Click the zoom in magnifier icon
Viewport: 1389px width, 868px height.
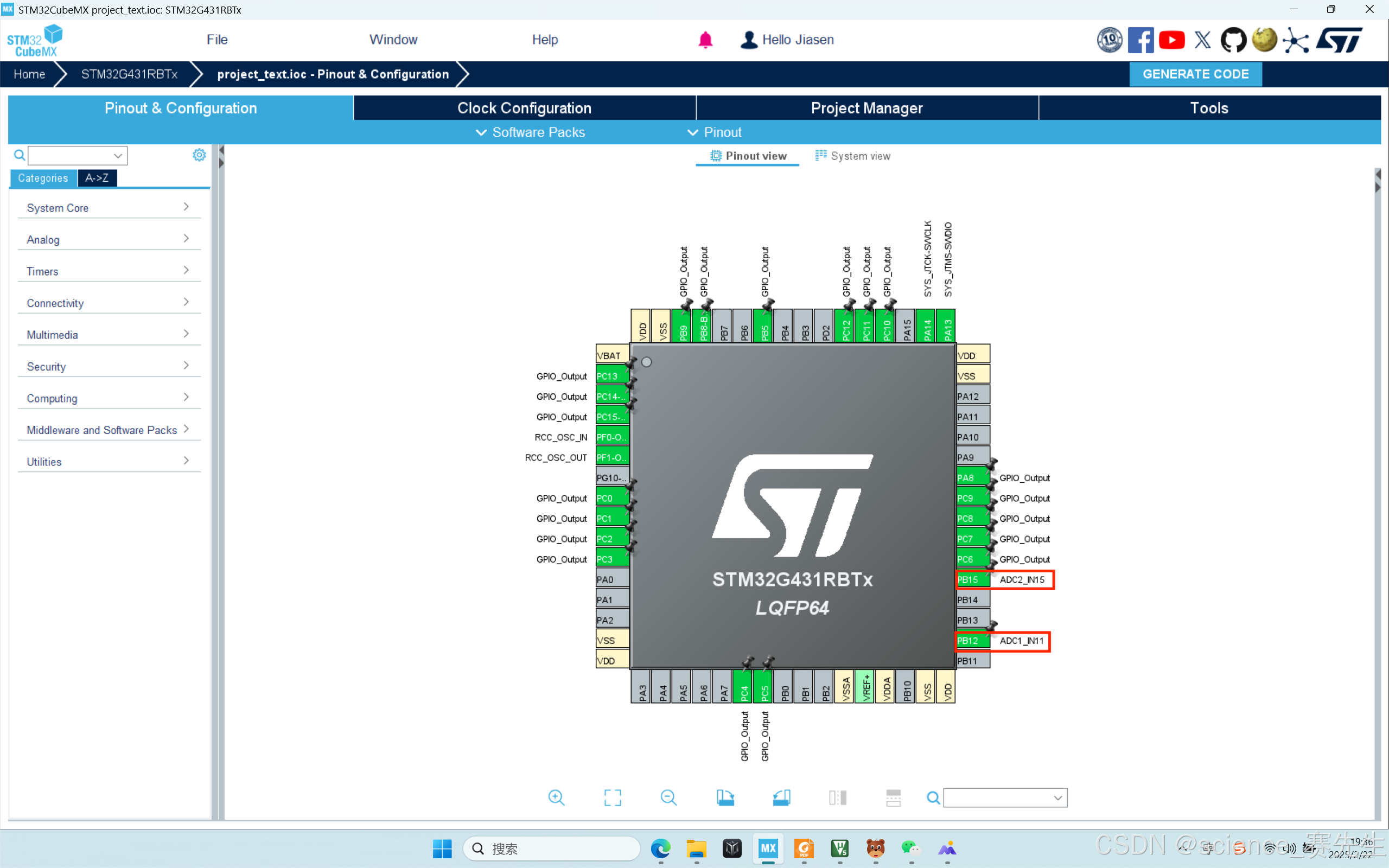556,797
